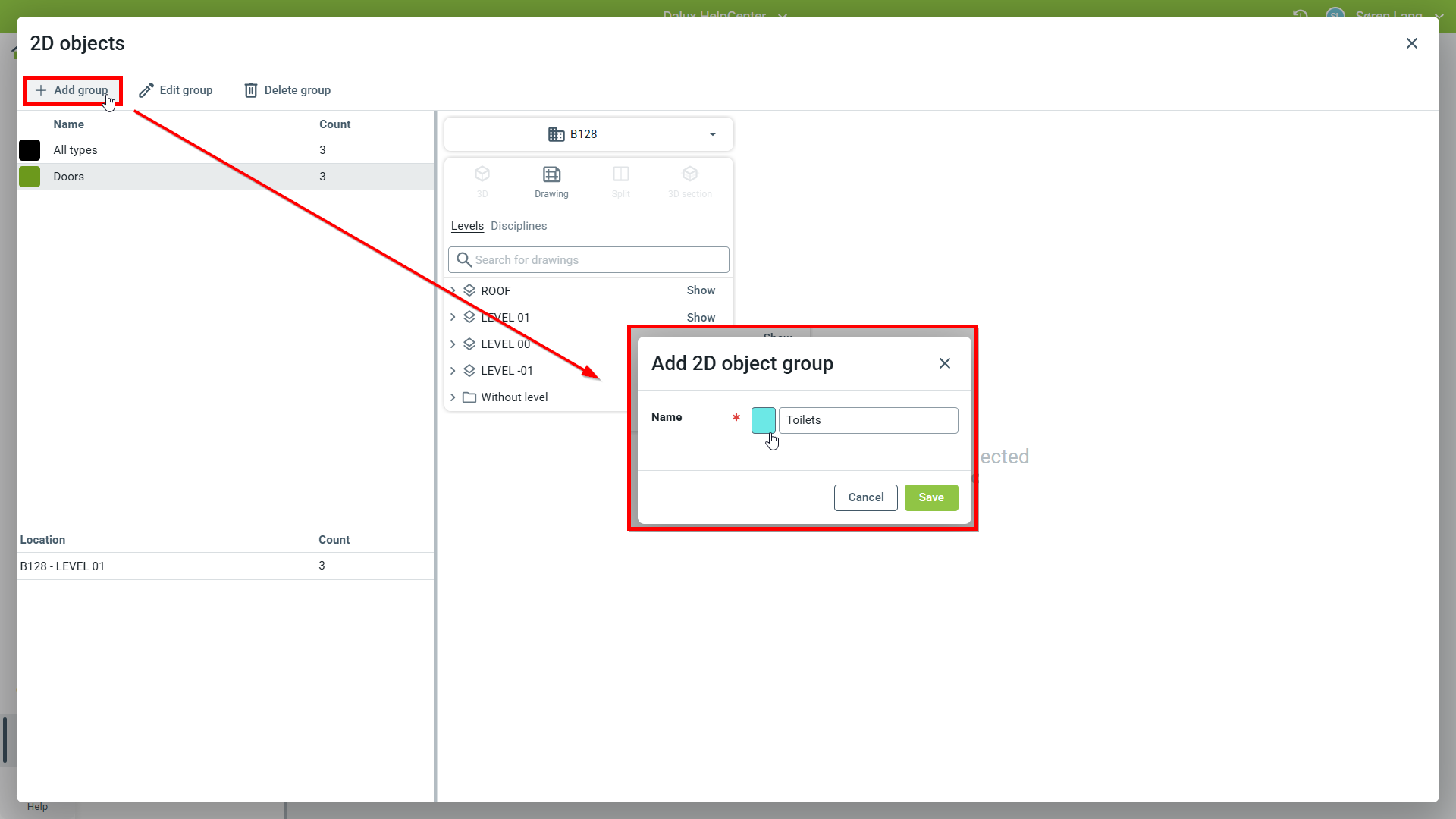Viewport: 1456px width, 819px height.
Task: Switch to the Disciplines tab
Action: pyautogui.click(x=519, y=226)
